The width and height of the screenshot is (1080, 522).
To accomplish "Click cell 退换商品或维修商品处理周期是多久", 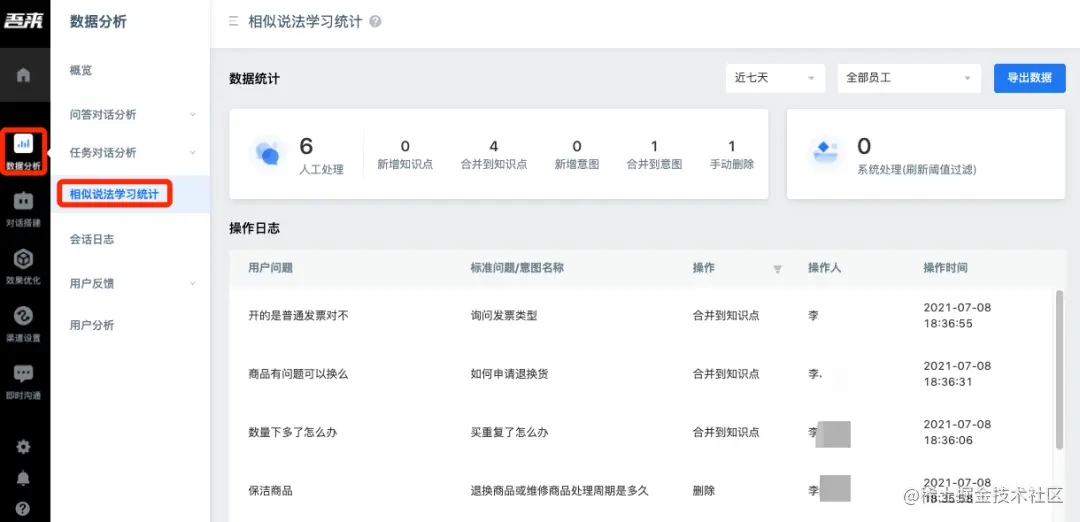I will 559,491.
